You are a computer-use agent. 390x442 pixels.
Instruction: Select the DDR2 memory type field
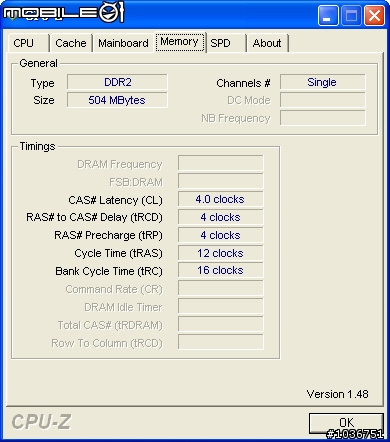tap(117, 82)
